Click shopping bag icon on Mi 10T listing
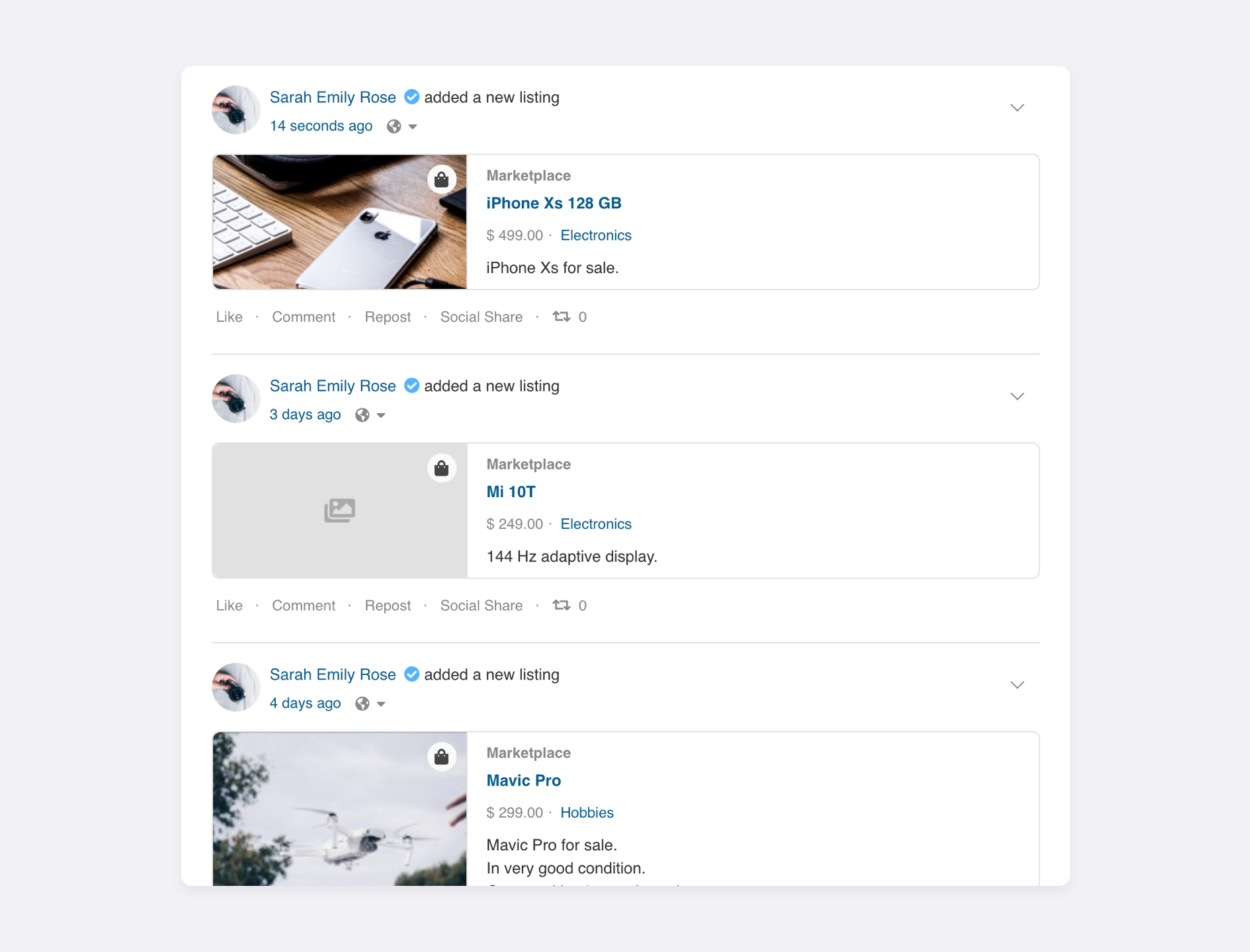The width and height of the screenshot is (1250, 952). (x=441, y=468)
